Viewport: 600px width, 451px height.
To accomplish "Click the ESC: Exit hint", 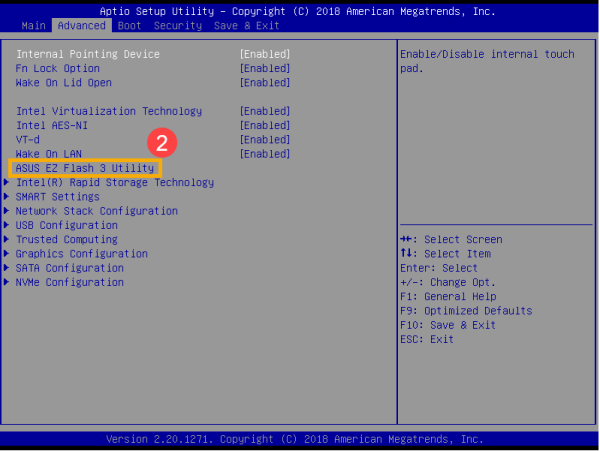I will click(x=427, y=339).
